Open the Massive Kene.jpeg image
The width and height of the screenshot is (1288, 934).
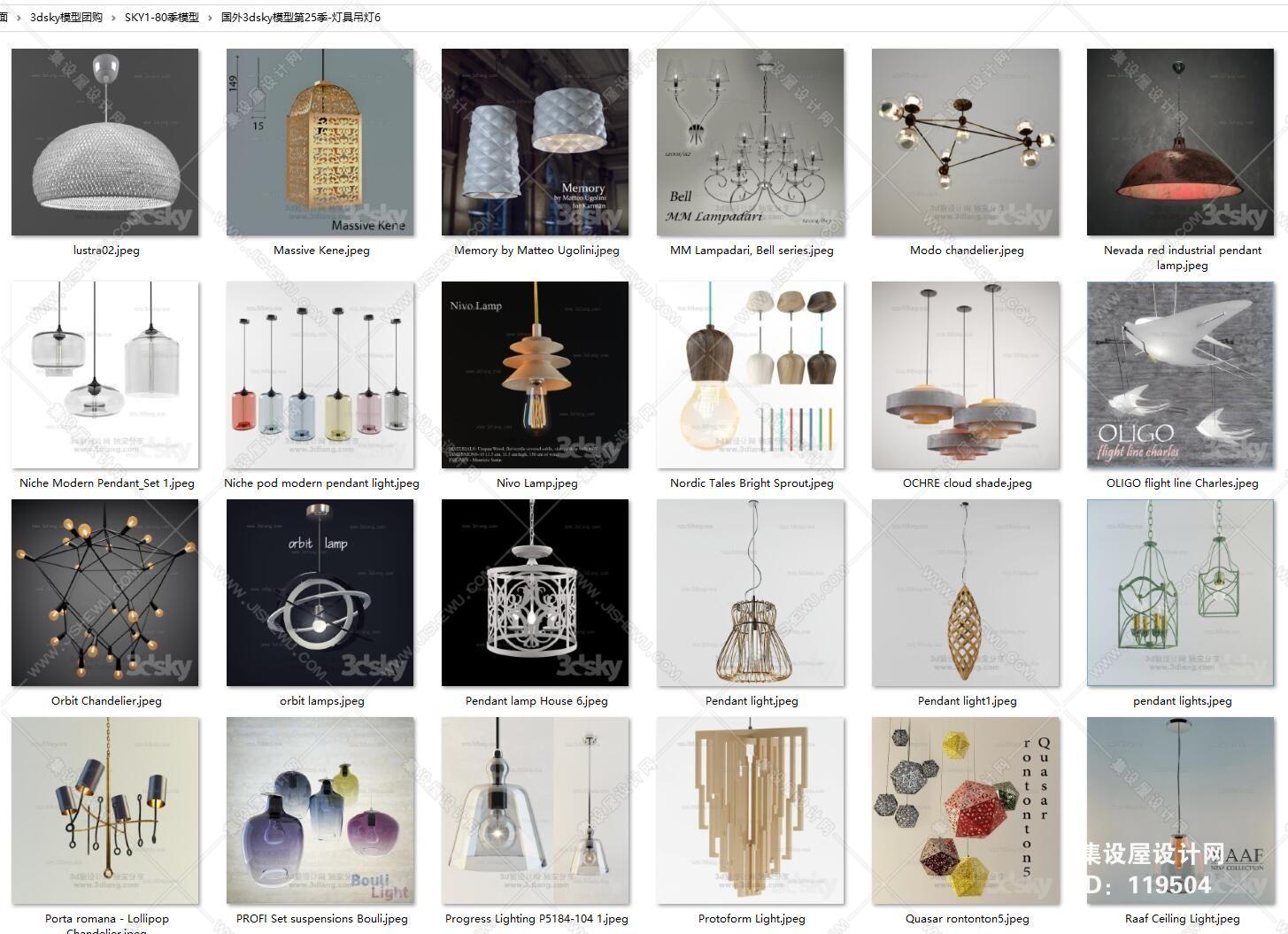tap(320, 142)
